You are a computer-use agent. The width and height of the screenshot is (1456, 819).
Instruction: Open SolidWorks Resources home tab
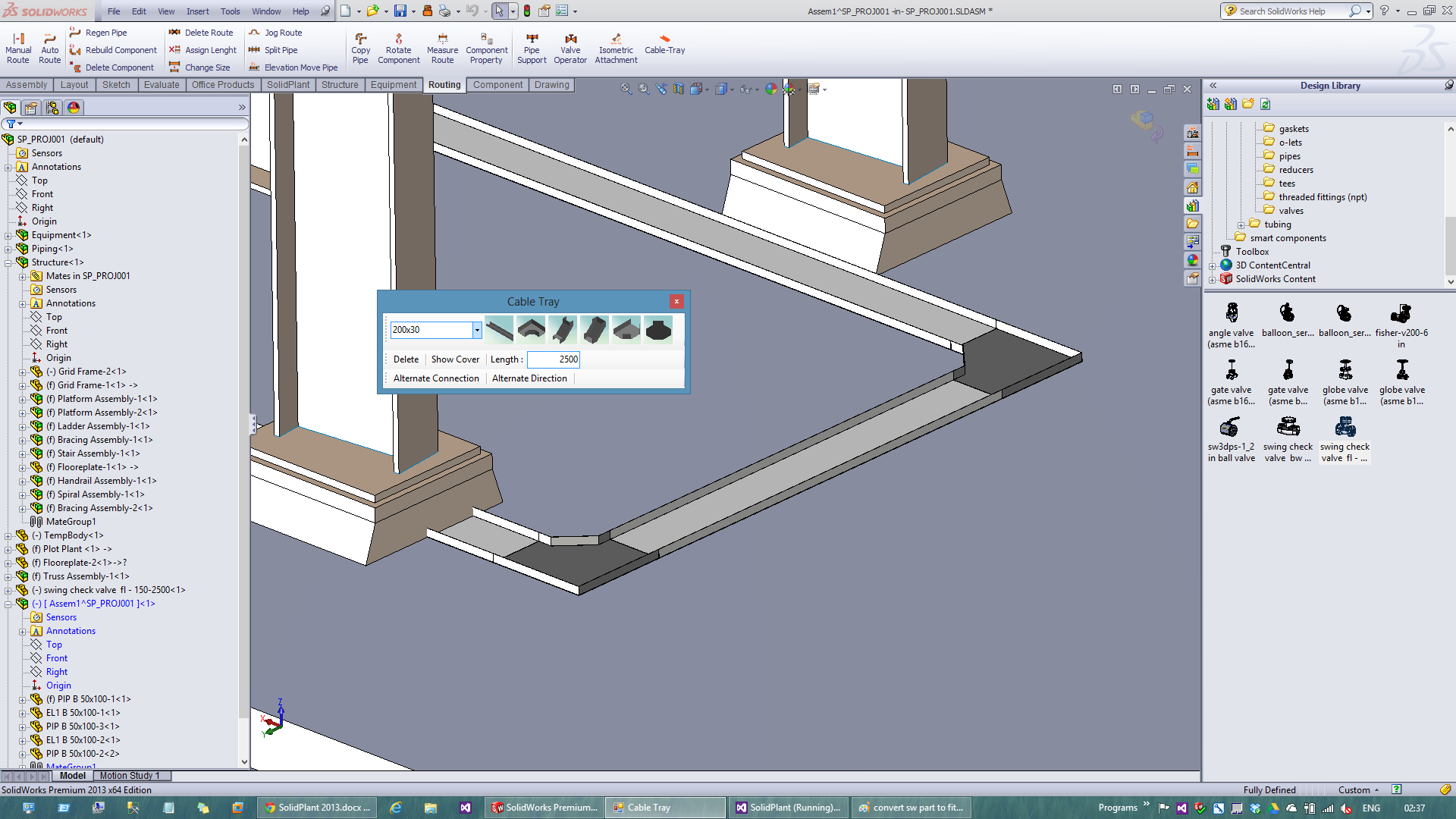1193,187
